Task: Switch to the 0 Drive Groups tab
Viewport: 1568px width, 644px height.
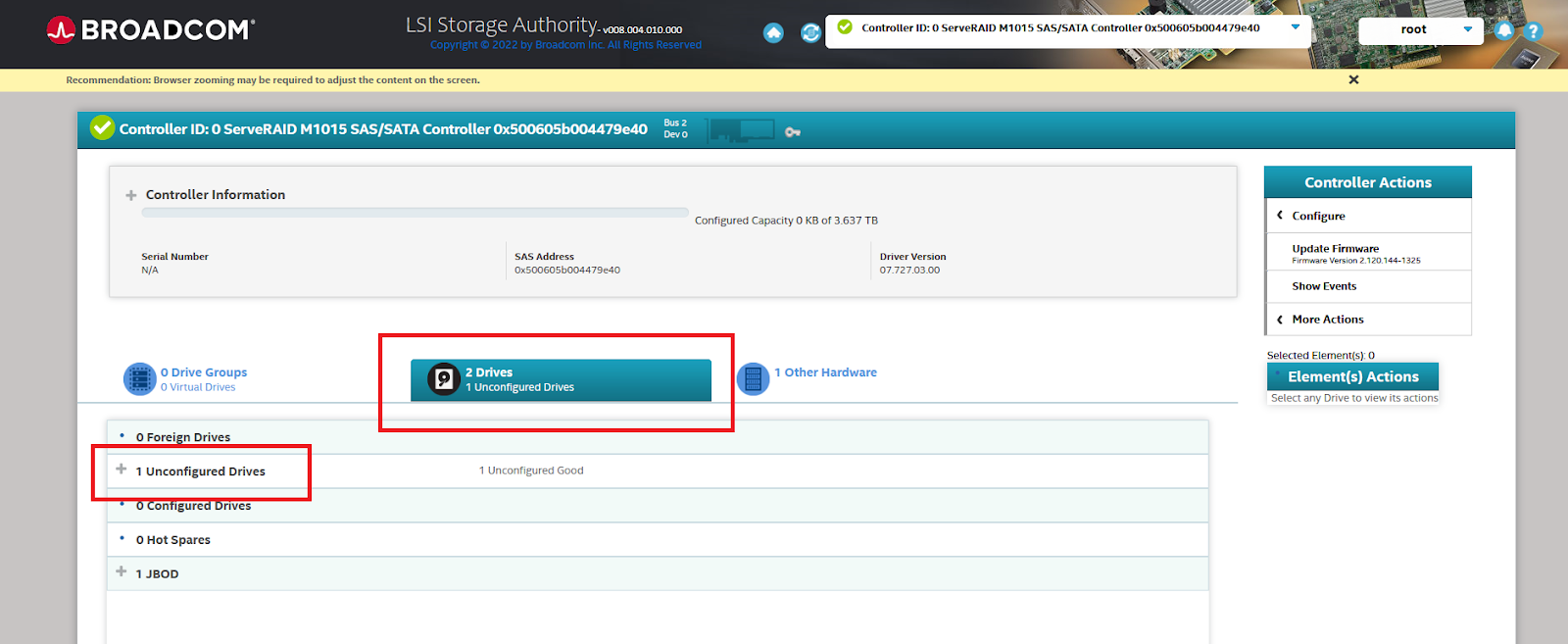Action: [x=204, y=378]
